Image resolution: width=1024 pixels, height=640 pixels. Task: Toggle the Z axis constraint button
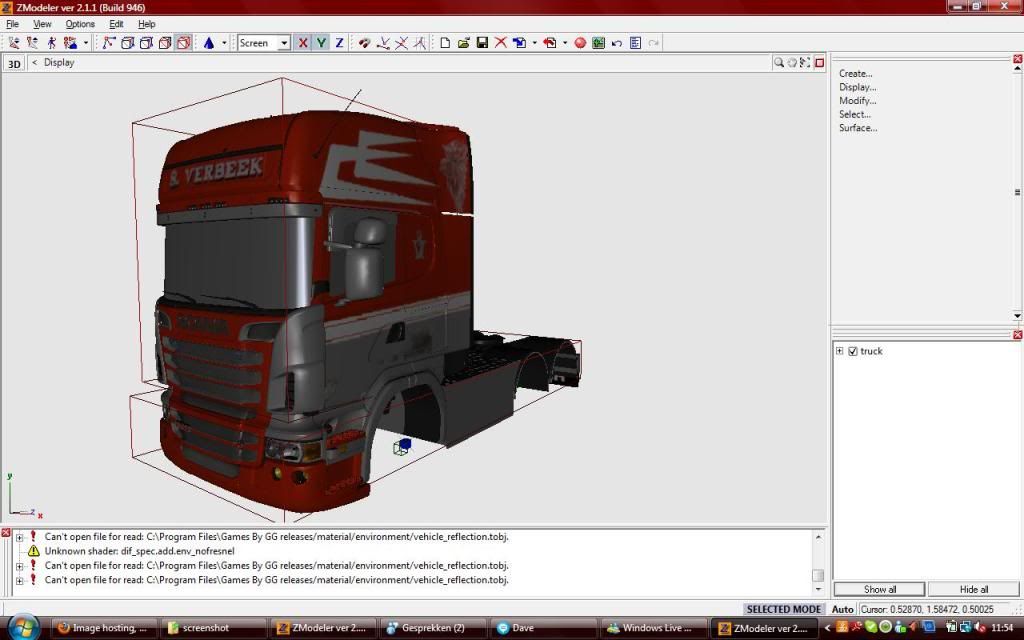point(340,43)
